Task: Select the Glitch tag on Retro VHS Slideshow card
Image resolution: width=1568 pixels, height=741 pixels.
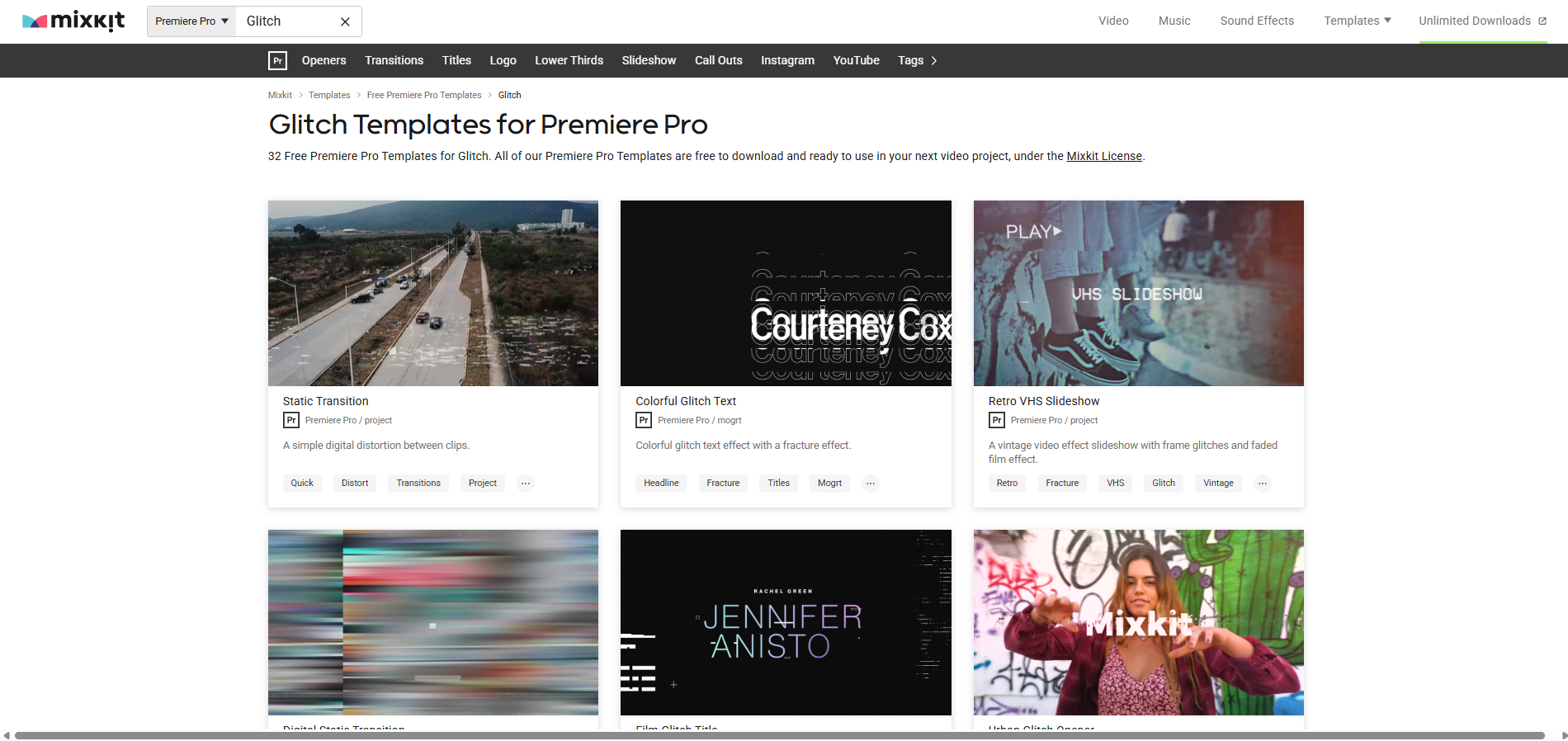Action: pos(1164,484)
